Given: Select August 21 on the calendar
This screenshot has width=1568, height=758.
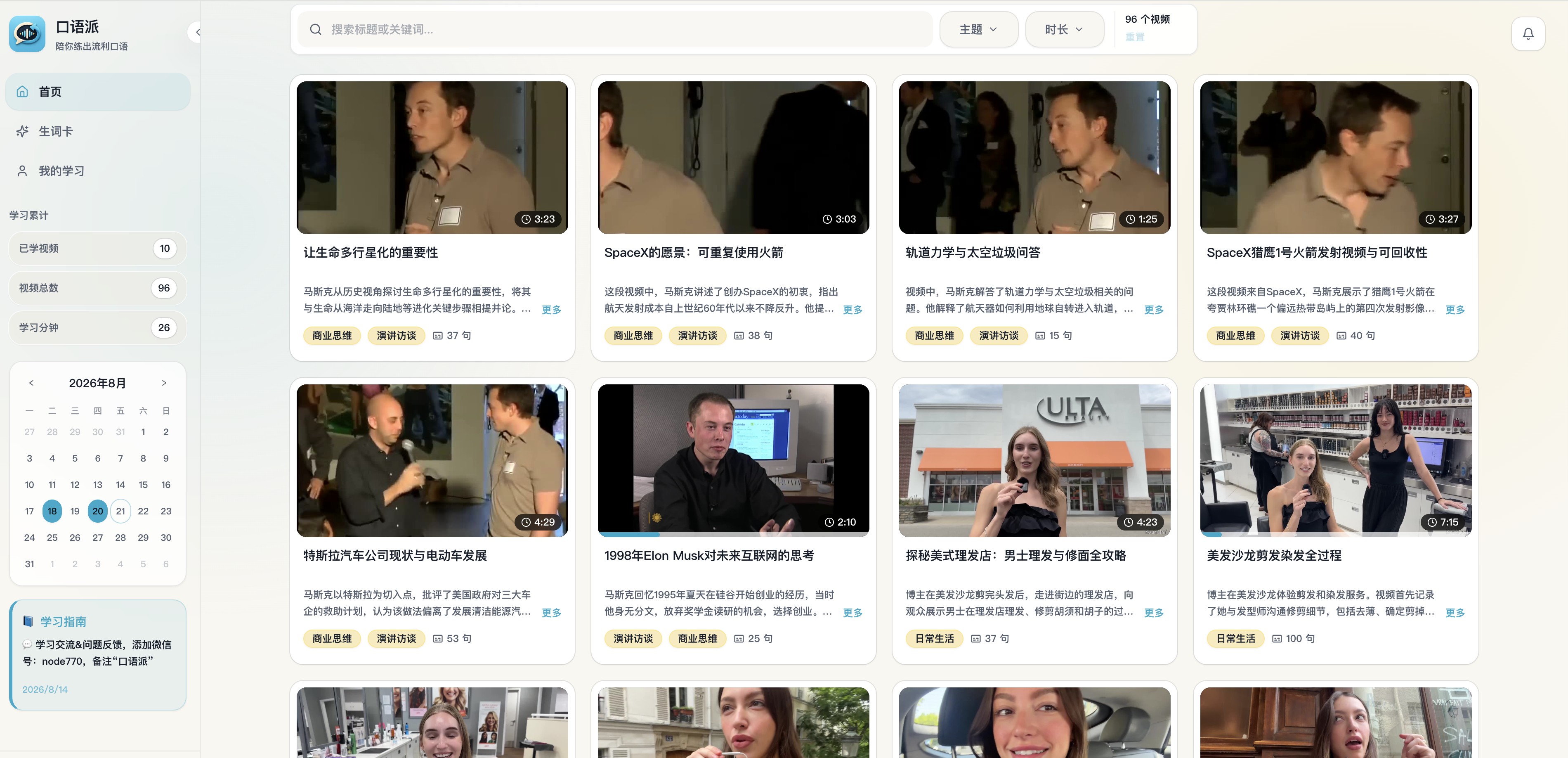Looking at the screenshot, I should [x=120, y=511].
